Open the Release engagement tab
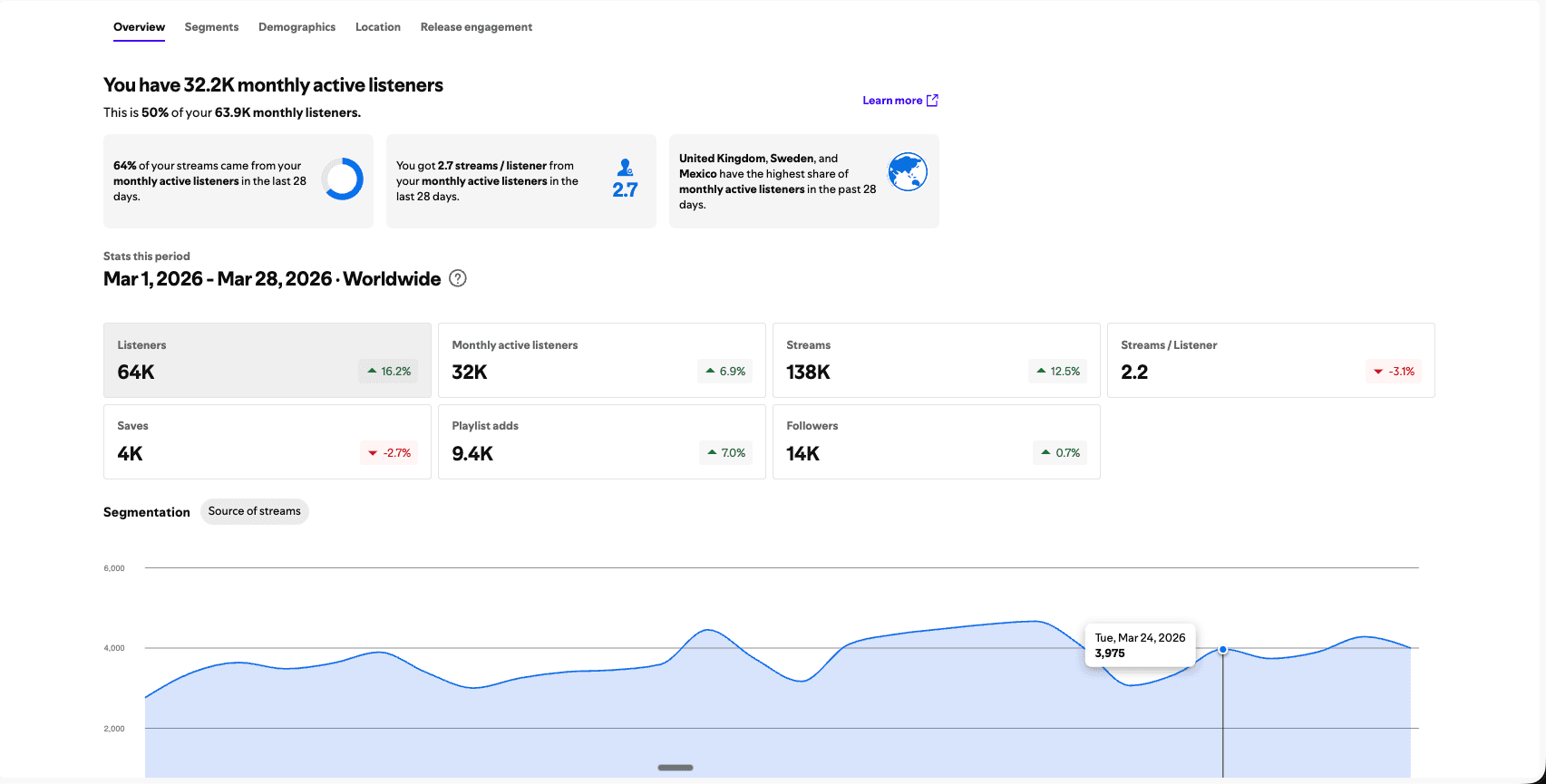 [x=476, y=27]
